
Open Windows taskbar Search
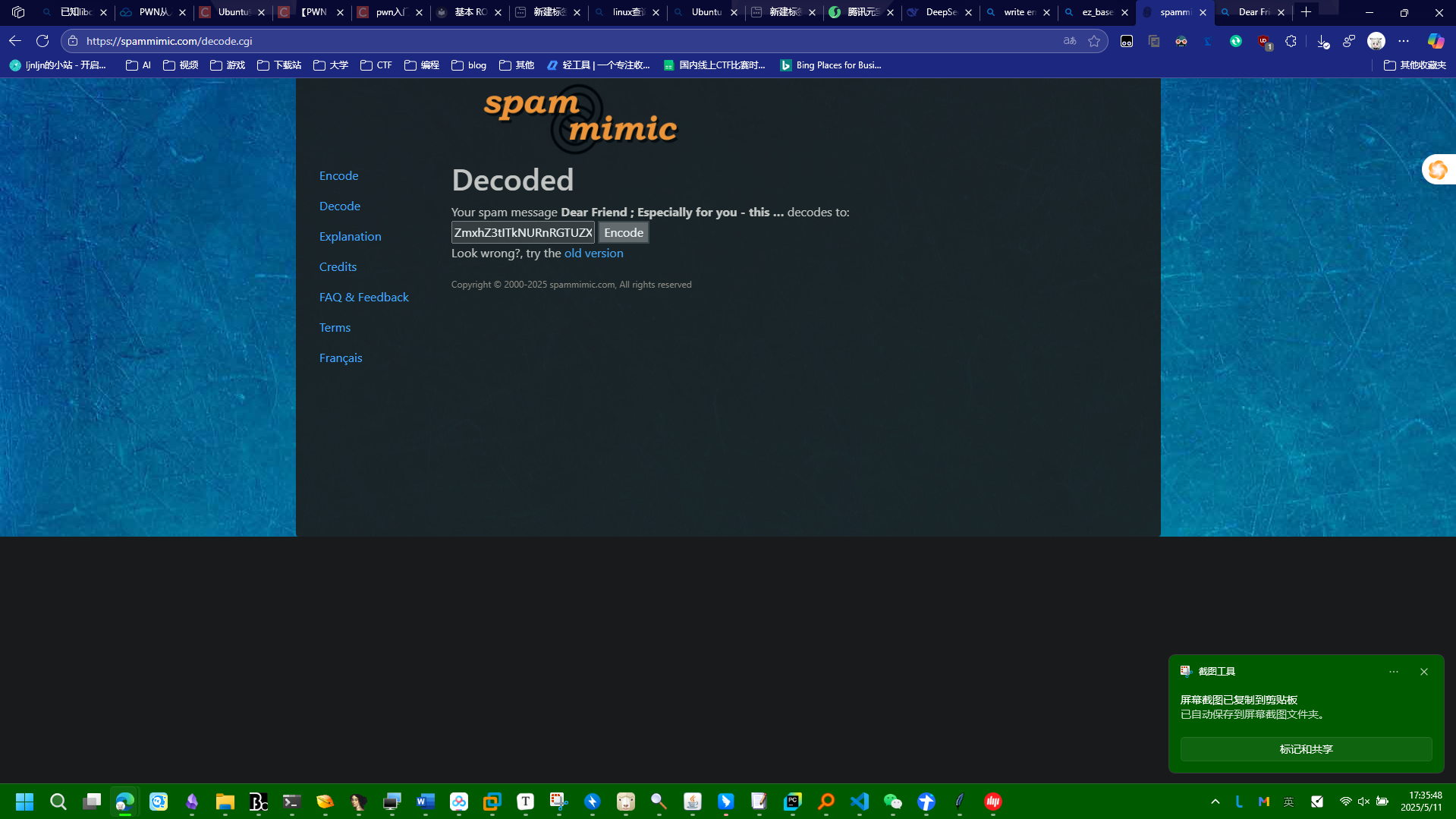[58, 802]
